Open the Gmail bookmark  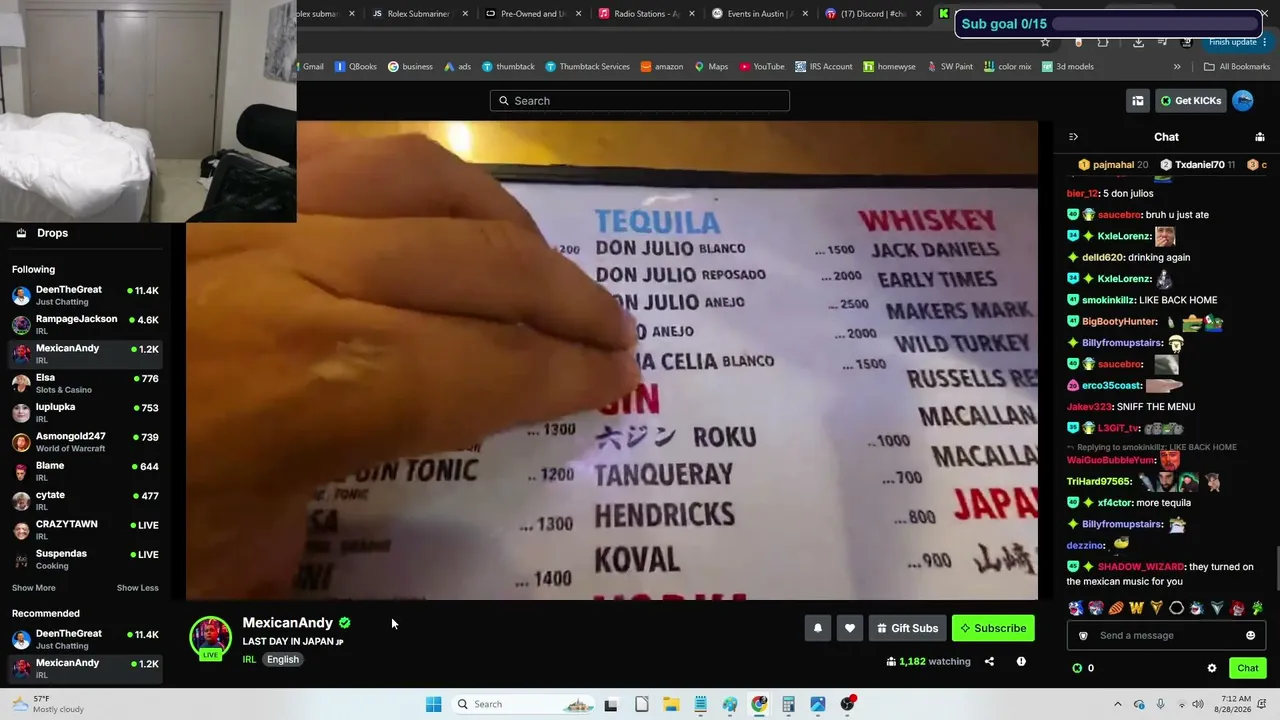(313, 67)
